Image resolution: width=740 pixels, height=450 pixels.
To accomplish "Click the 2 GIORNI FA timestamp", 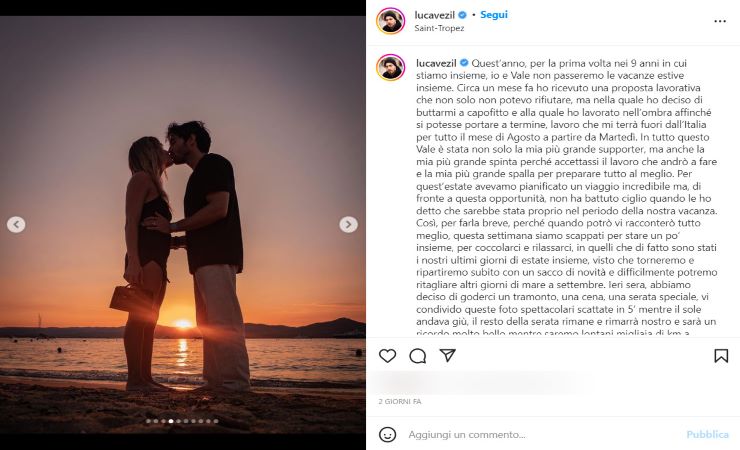I will pyautogui.click(x=400, y=401).
